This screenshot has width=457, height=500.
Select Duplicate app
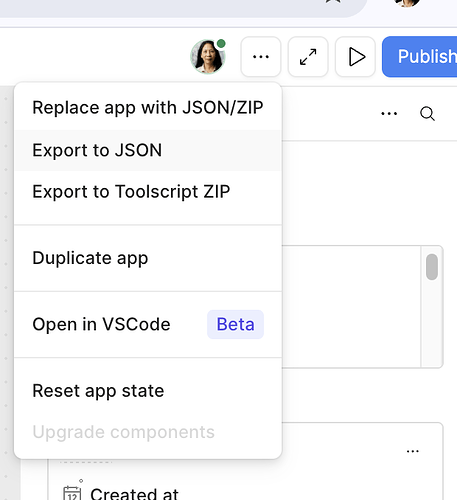(x=148, y=258)
